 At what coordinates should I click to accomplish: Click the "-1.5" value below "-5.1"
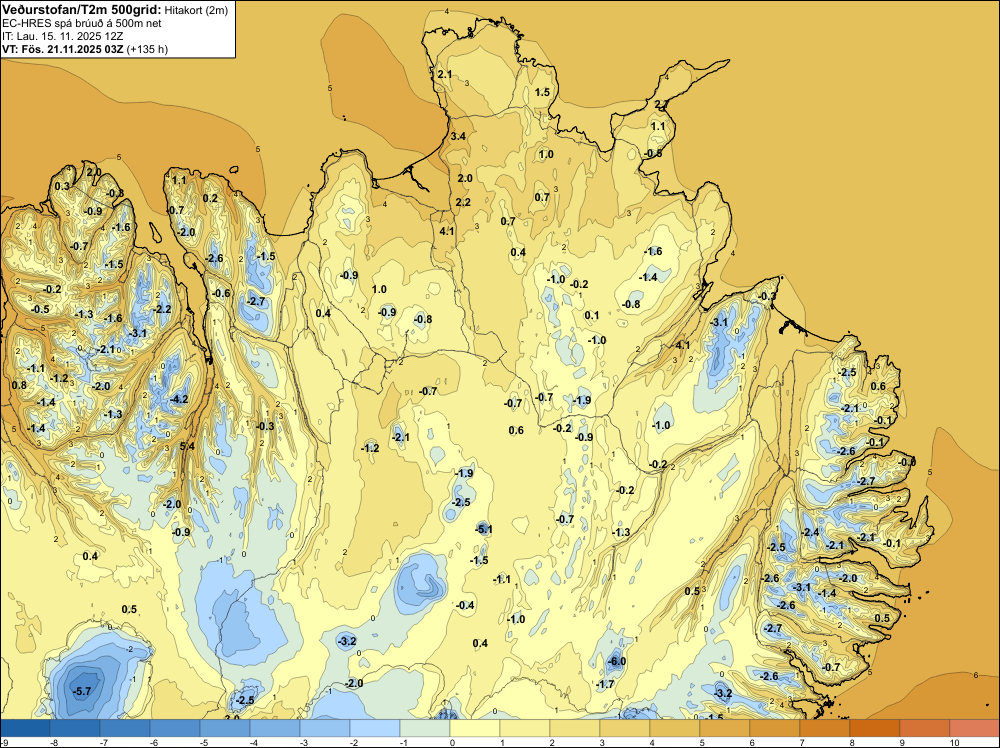click(x=479, y=561)
